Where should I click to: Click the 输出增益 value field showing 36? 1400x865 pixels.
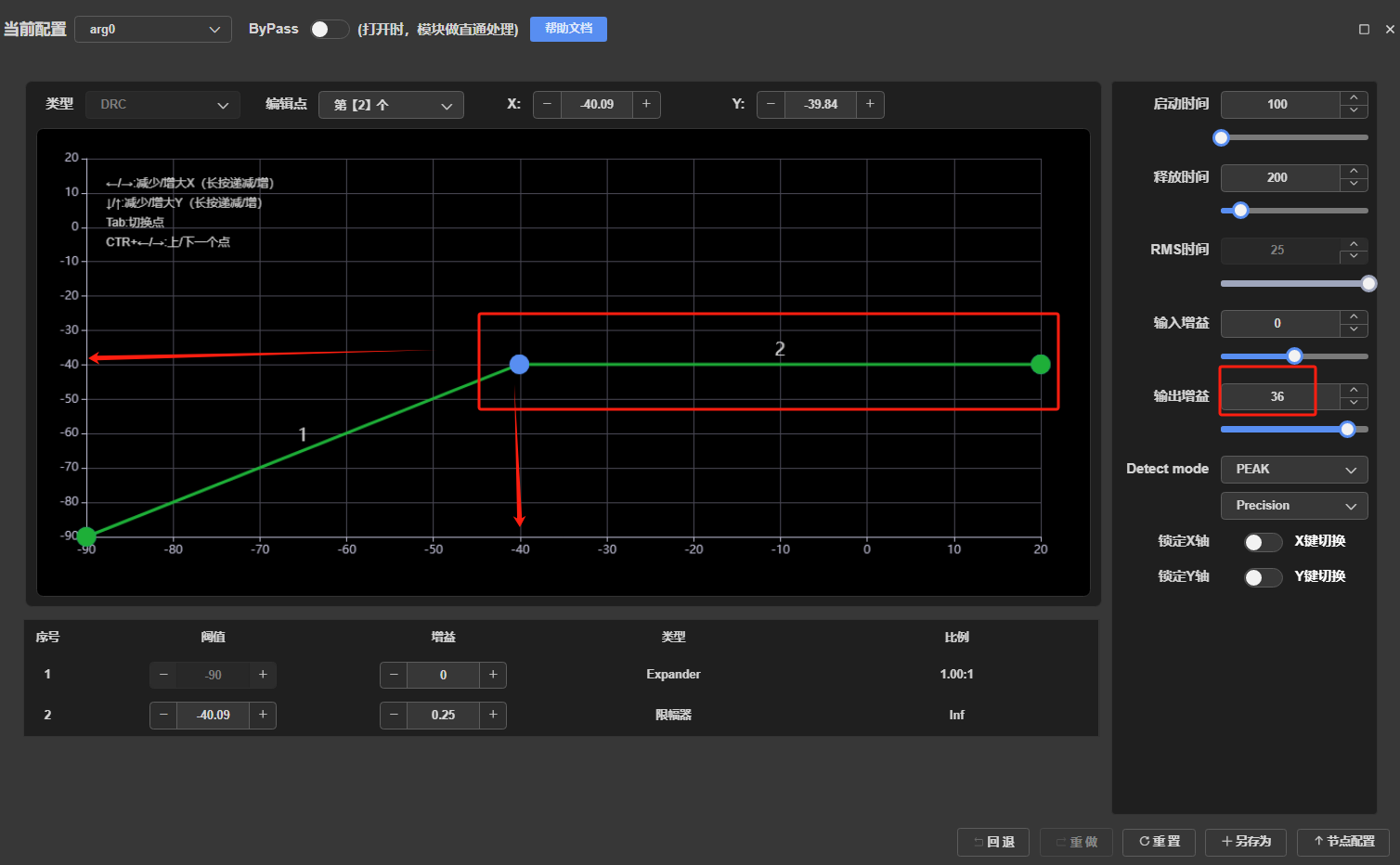coord(1280,396)
